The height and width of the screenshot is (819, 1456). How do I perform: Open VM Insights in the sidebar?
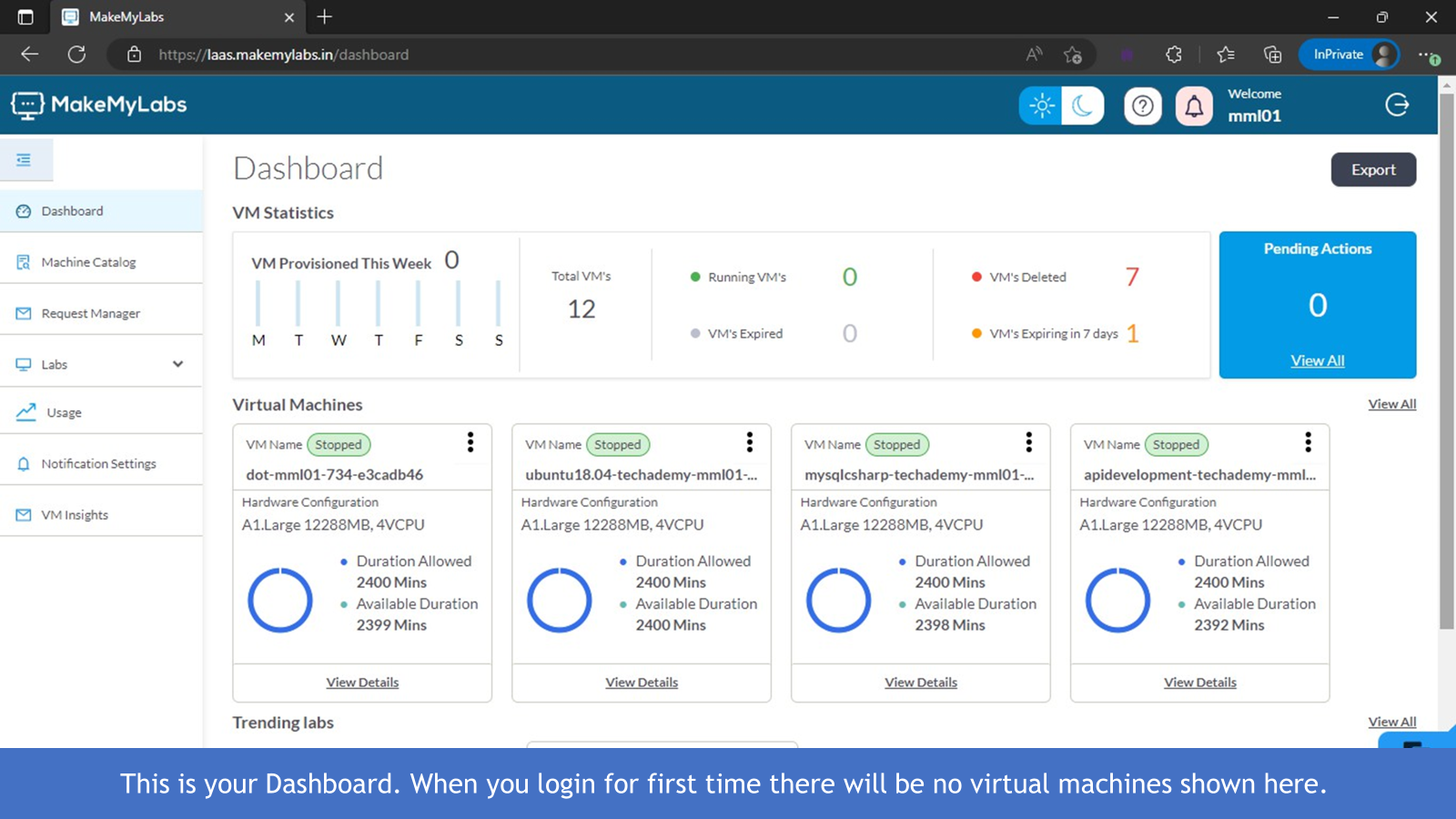(101, 515)
